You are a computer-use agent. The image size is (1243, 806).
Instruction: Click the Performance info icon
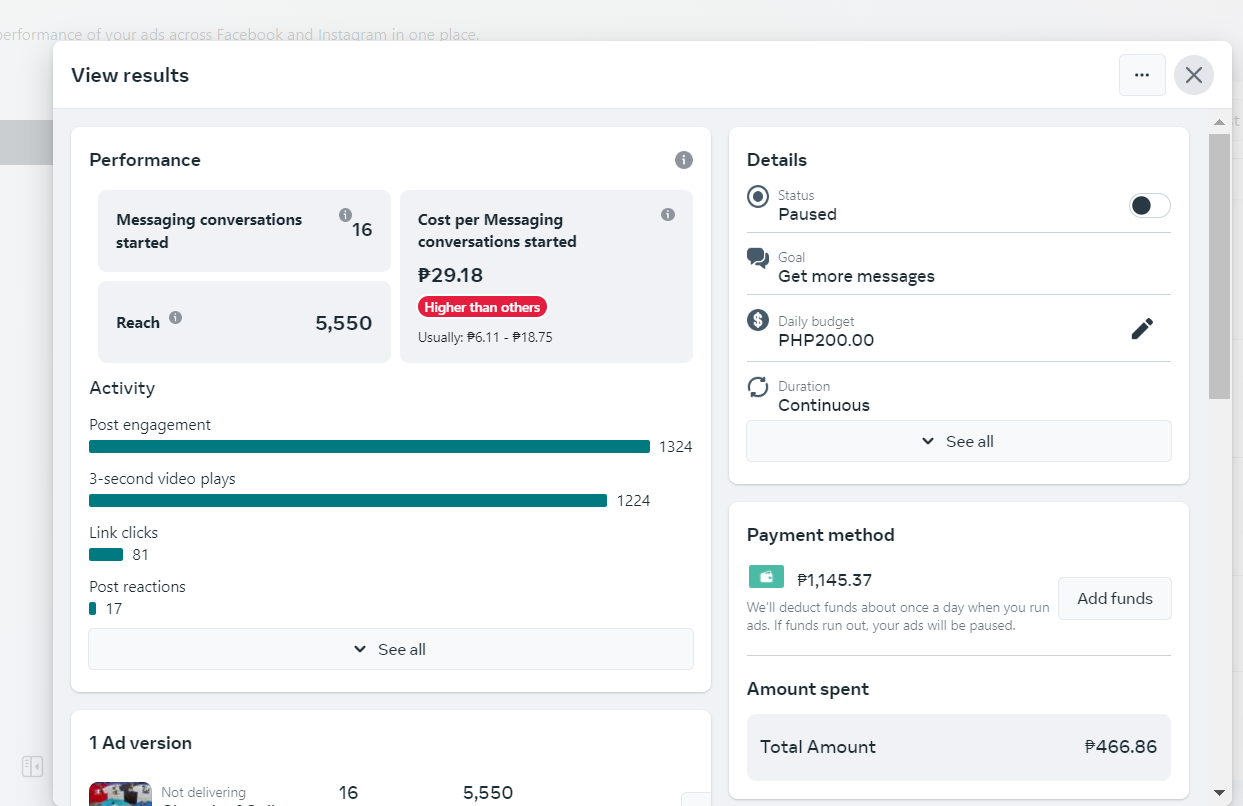684,160
